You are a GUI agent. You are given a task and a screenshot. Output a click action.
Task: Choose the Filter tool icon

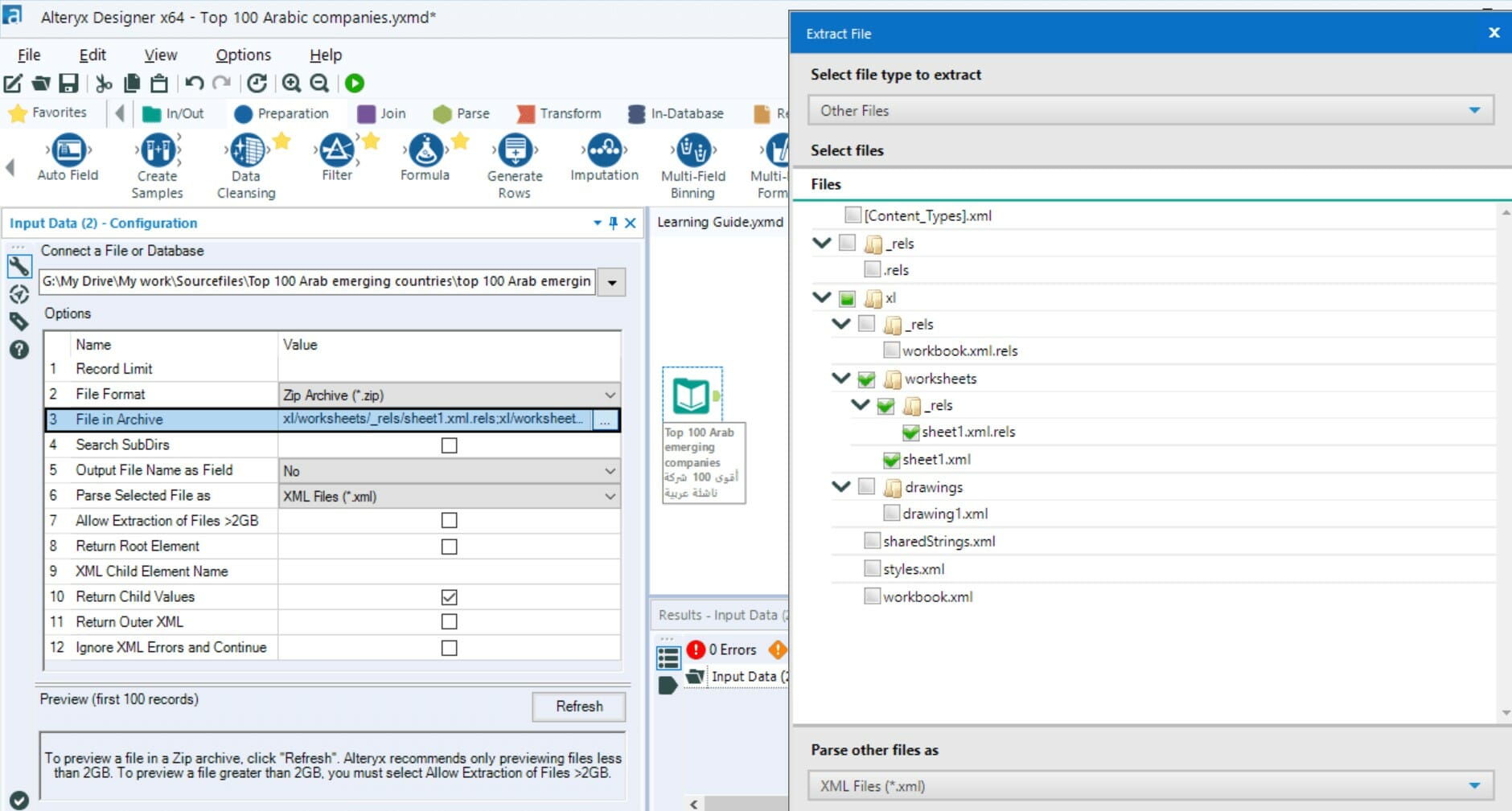coord(337,150)
